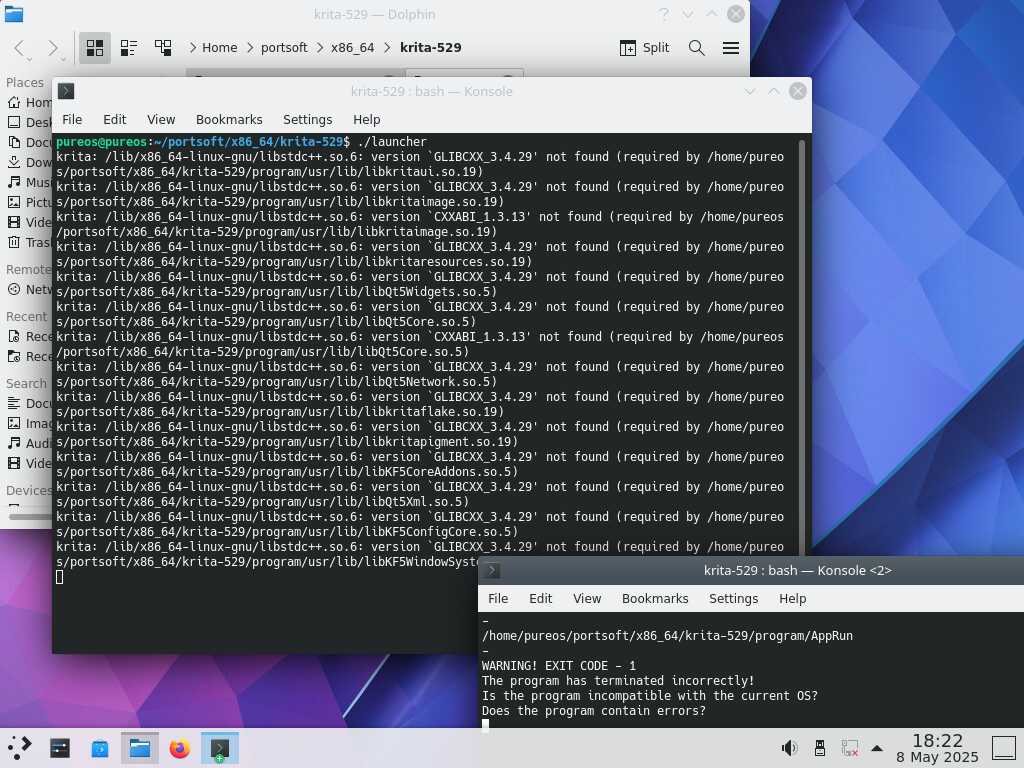1024x768 pixels.
Task: Open Help menu in Konsole <2> window
Action: [x=792, y=598]
